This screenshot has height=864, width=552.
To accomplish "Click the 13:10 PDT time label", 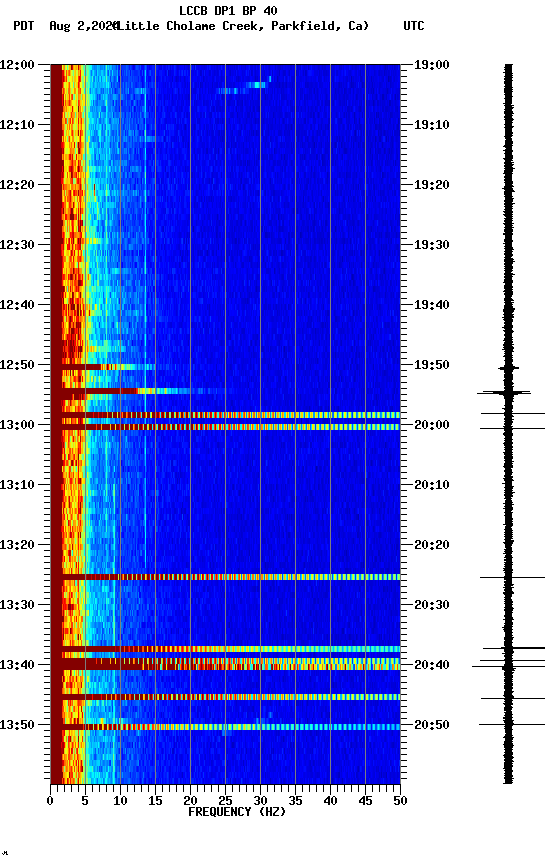I will coord(17,485).
